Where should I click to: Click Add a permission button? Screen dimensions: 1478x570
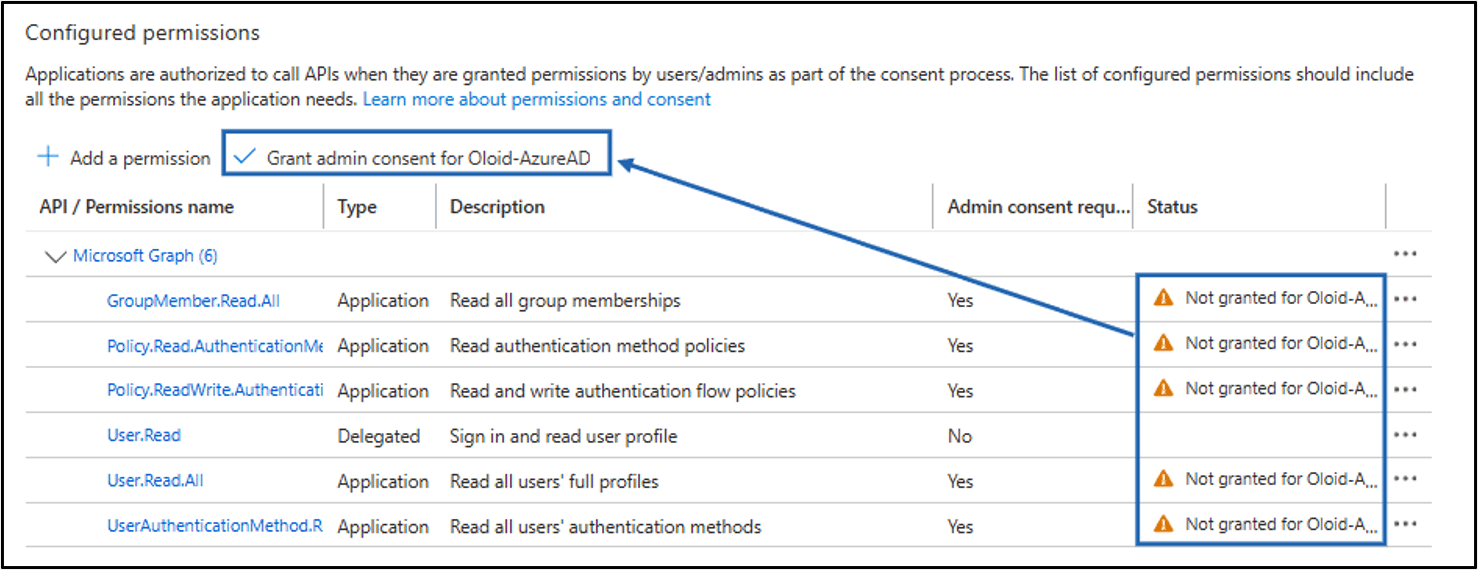(124, 158)
